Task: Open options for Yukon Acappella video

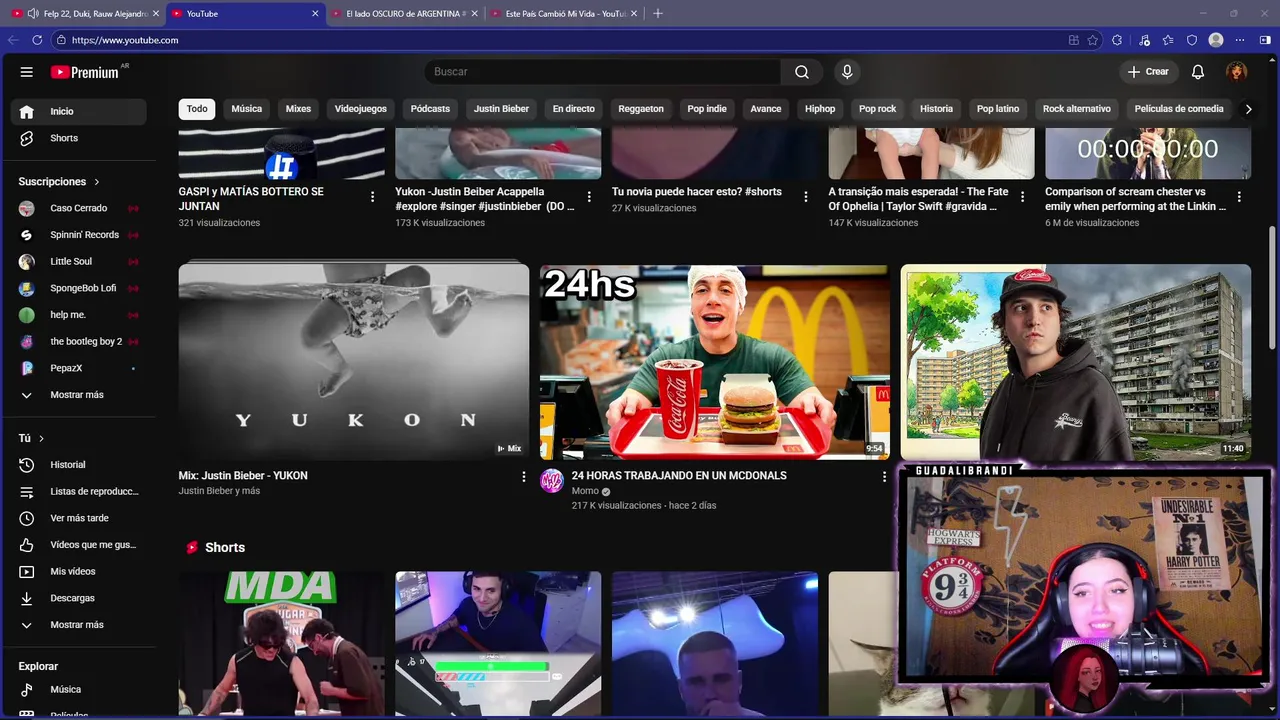Action: 589,197
